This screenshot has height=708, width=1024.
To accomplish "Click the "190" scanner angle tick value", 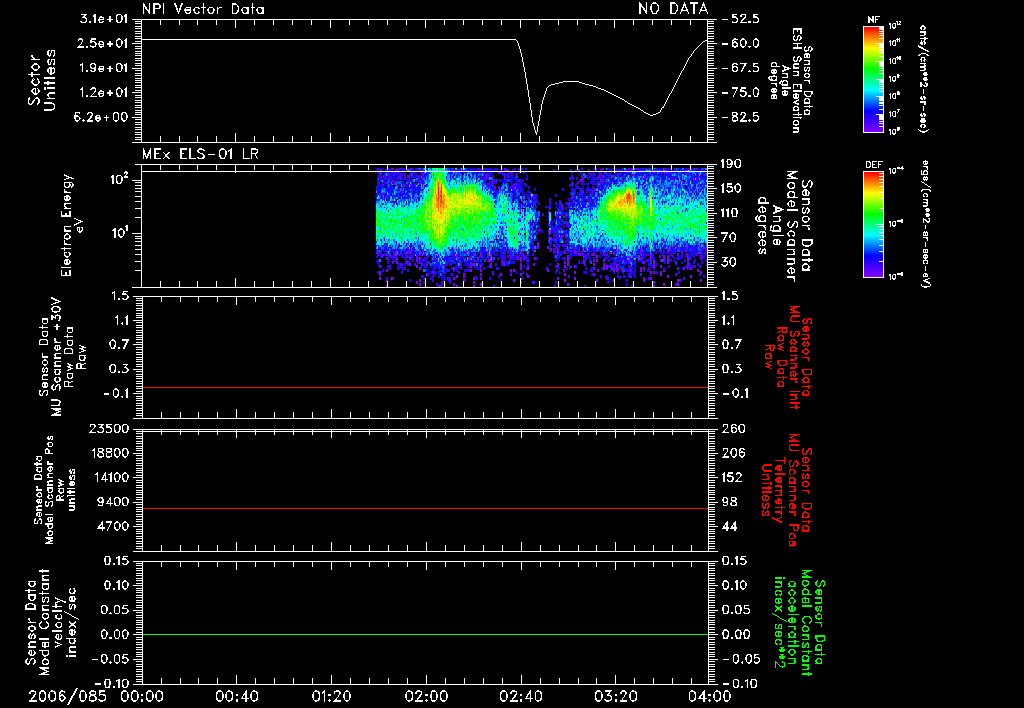I will coord(731,164).
